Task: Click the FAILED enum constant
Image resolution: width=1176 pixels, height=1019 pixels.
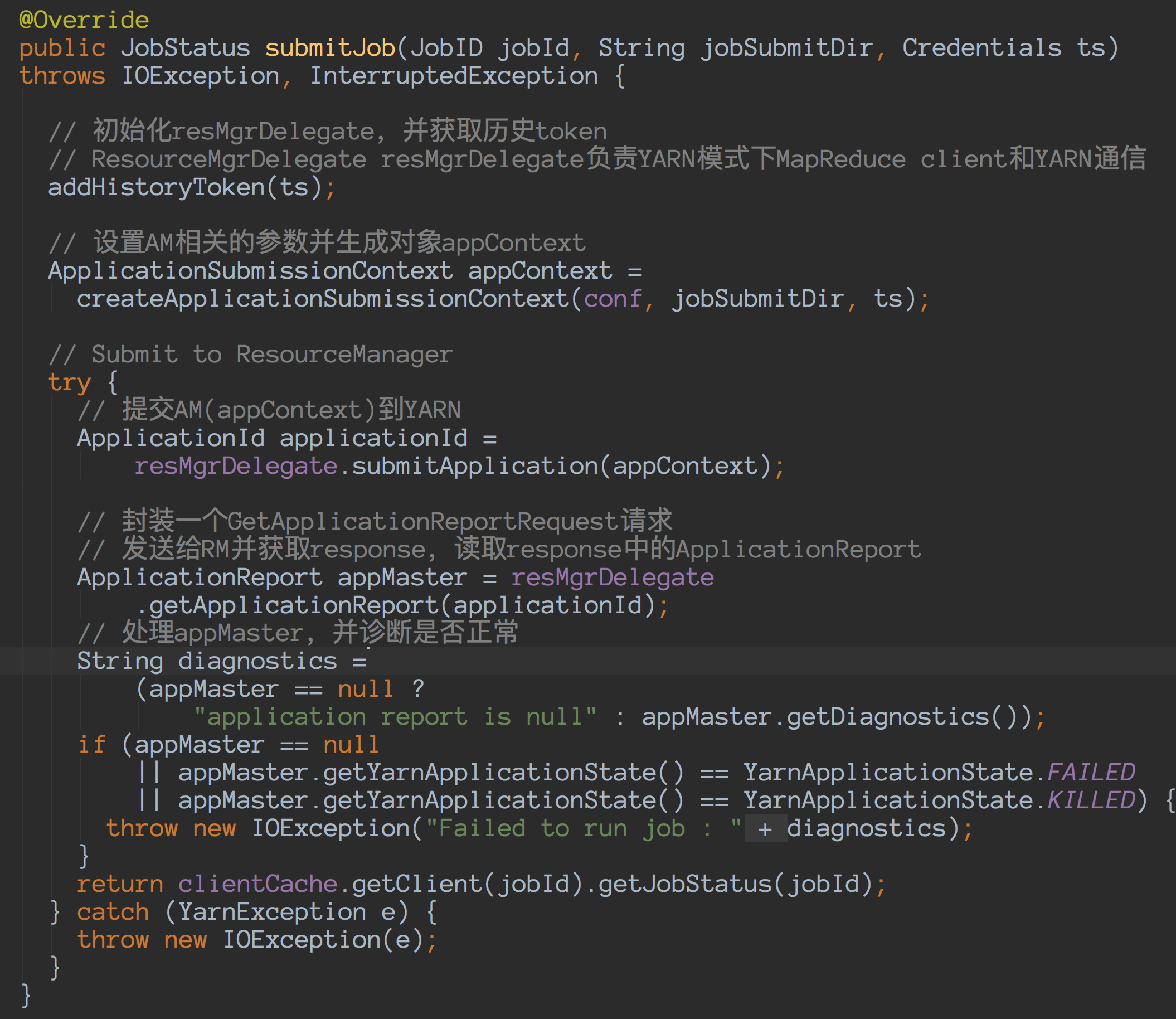Action: point(1091,773)
